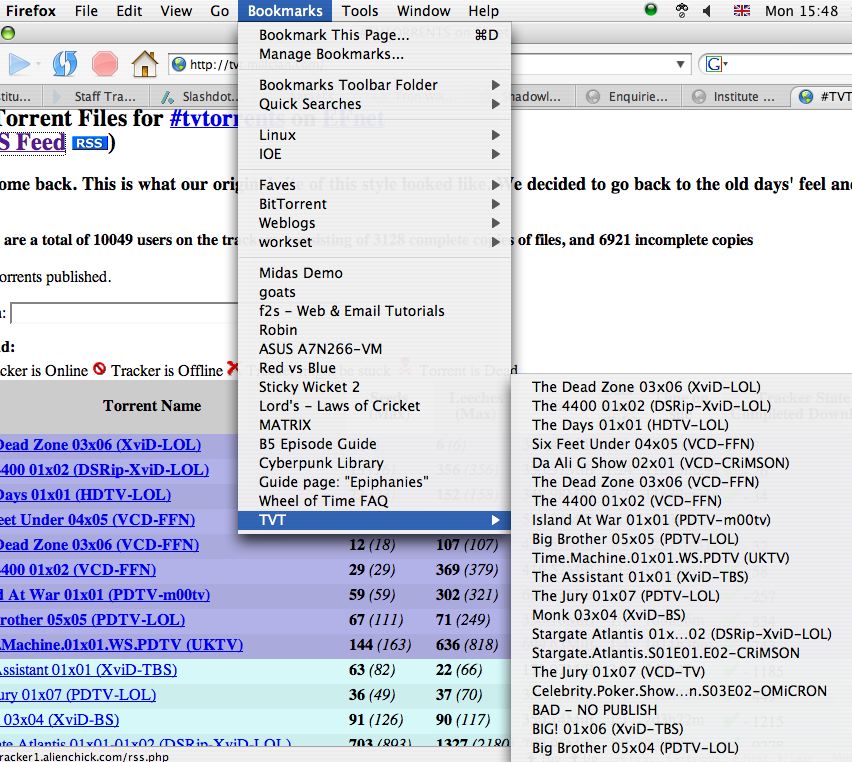Expand the BitTorrent bookmarks folder
Image resolution: width=852 pixels, height=762 pixels.
point(374,204)
